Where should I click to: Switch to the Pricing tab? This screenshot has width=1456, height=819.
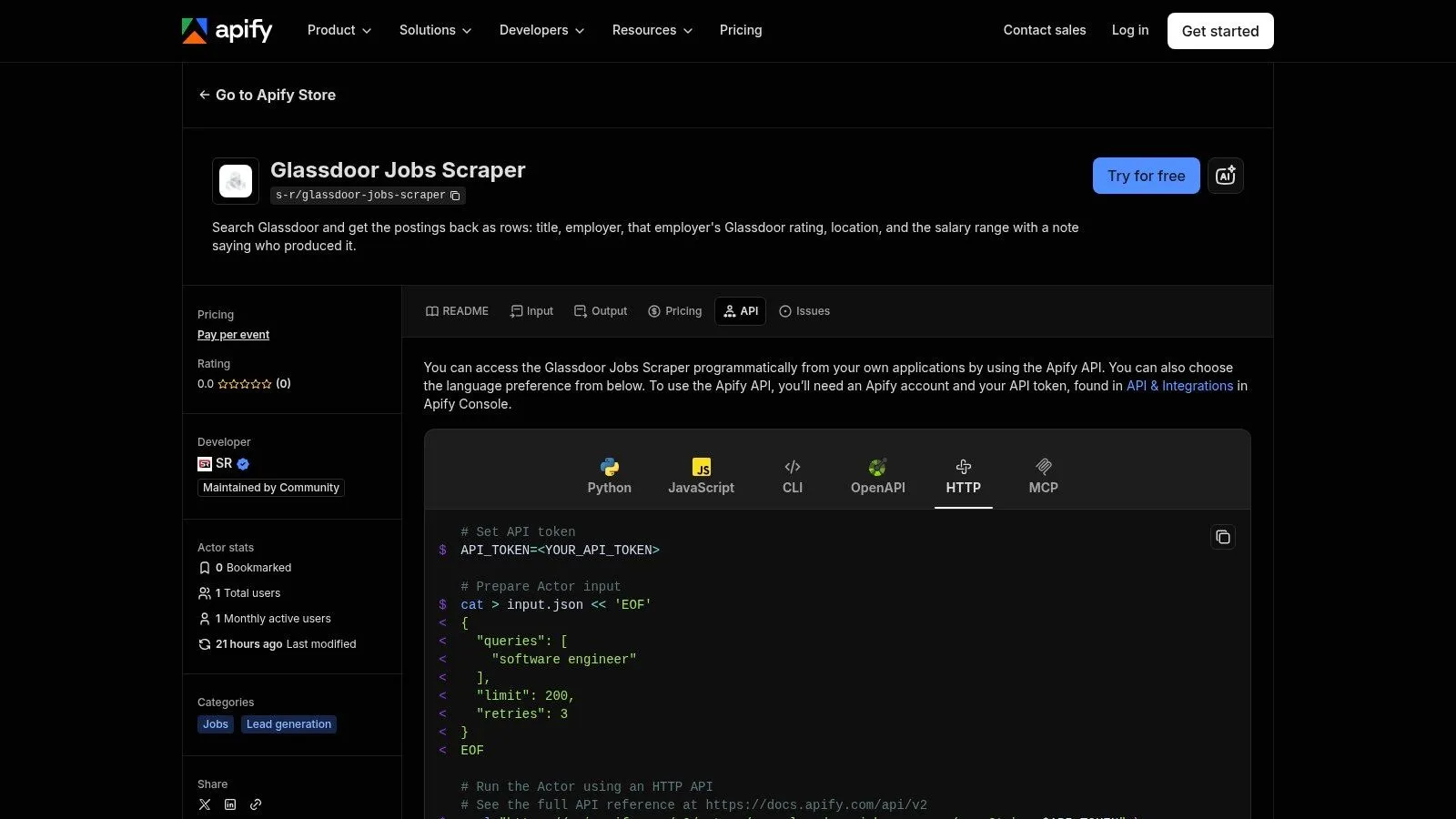[674, 311]
